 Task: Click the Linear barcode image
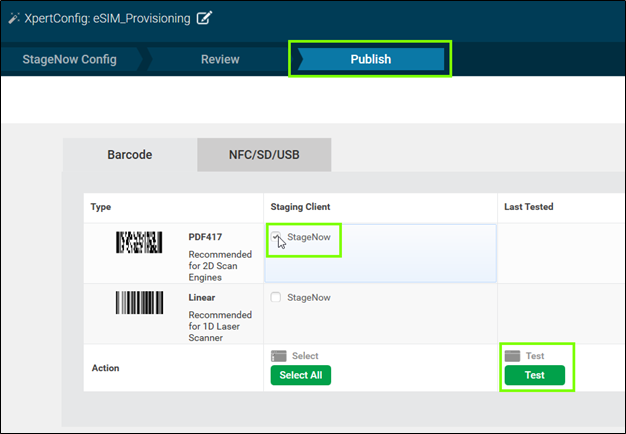[x=139, y=304]
